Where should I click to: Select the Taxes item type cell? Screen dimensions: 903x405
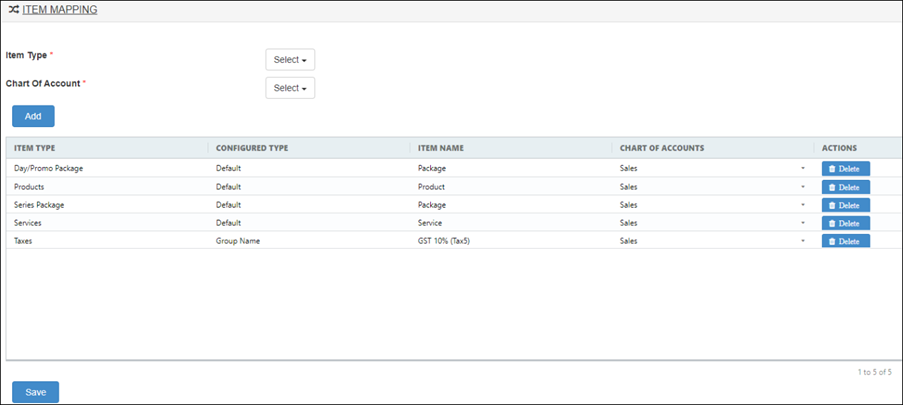(x=23, y=241)
